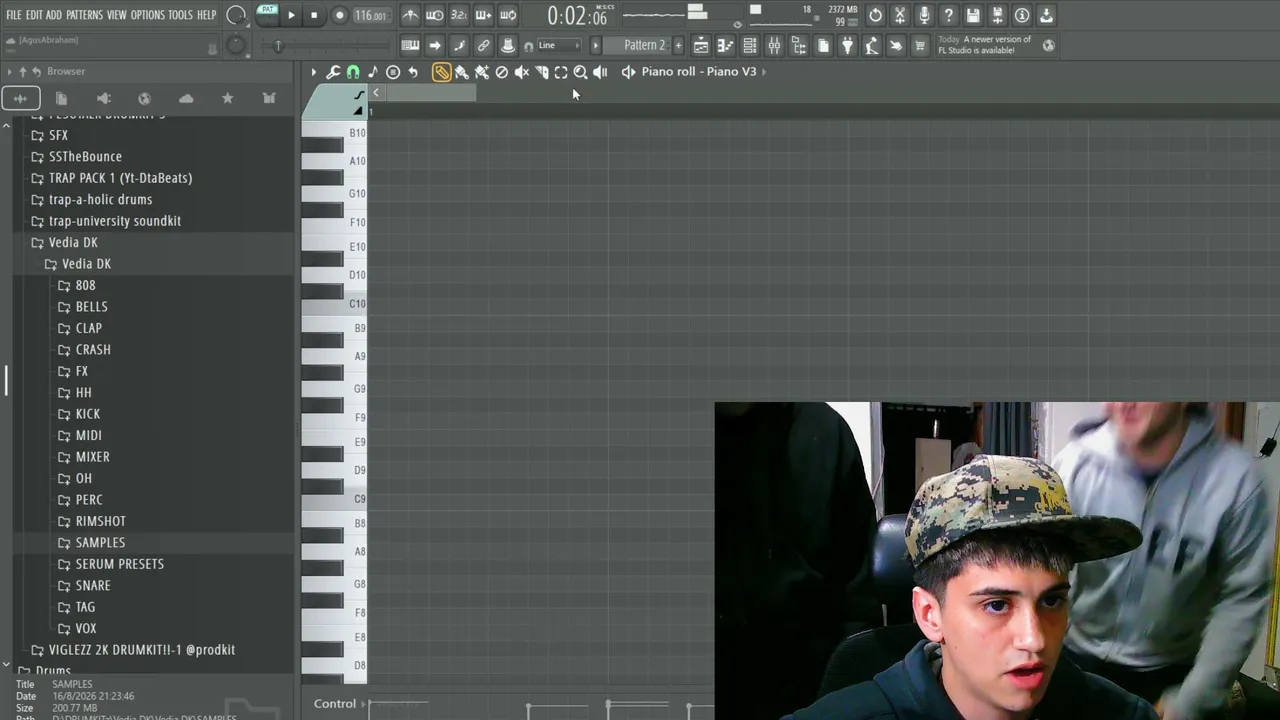Click the browser star favorites tab icon
This screenshot has height=720, width=1280.
[228, 98]
